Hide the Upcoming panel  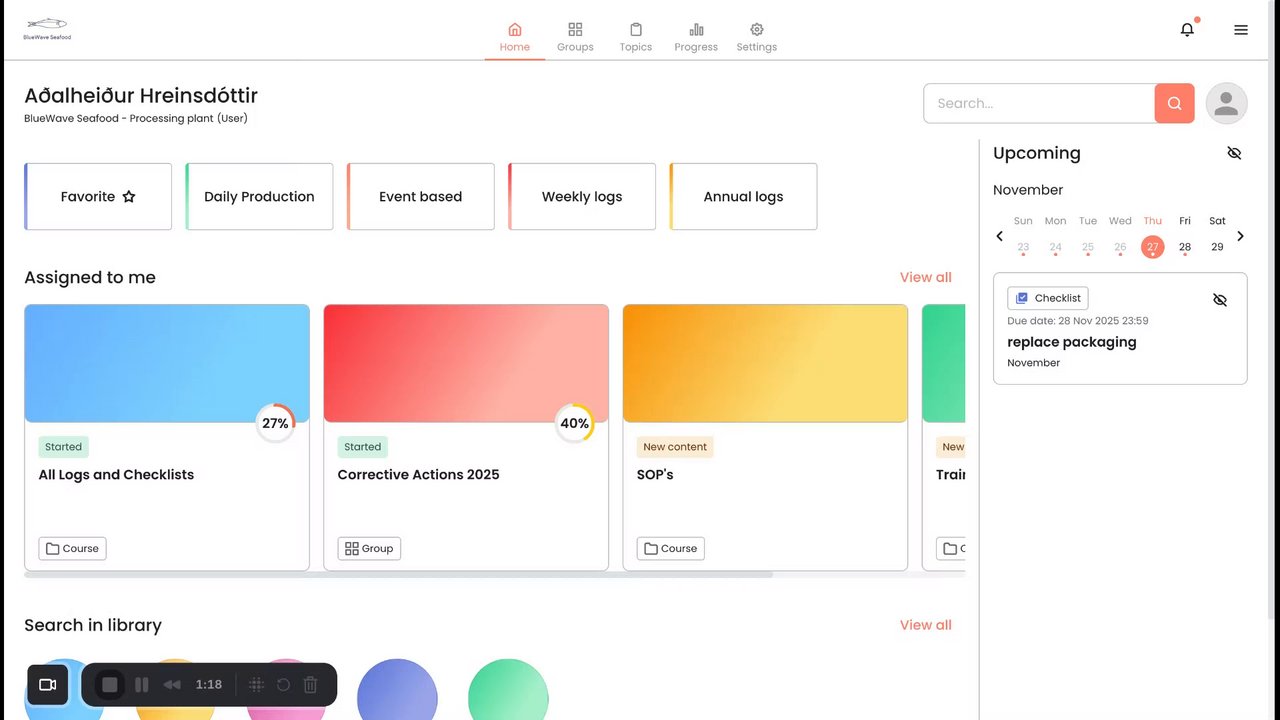click(1234, 153)
